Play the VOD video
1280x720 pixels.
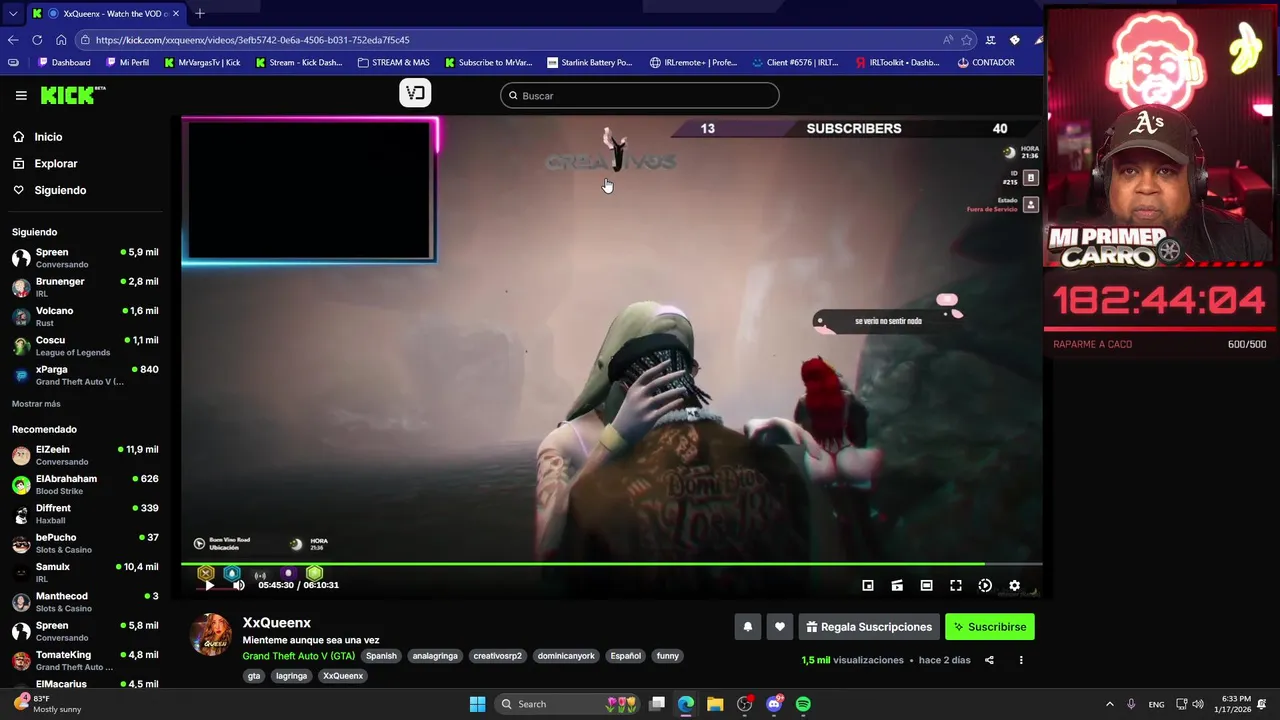(208, 585)
